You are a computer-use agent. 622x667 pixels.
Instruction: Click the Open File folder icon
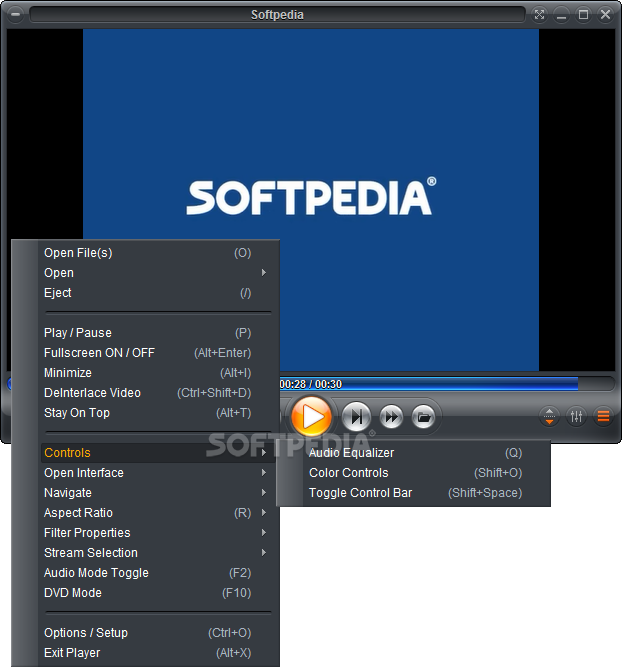423,417
